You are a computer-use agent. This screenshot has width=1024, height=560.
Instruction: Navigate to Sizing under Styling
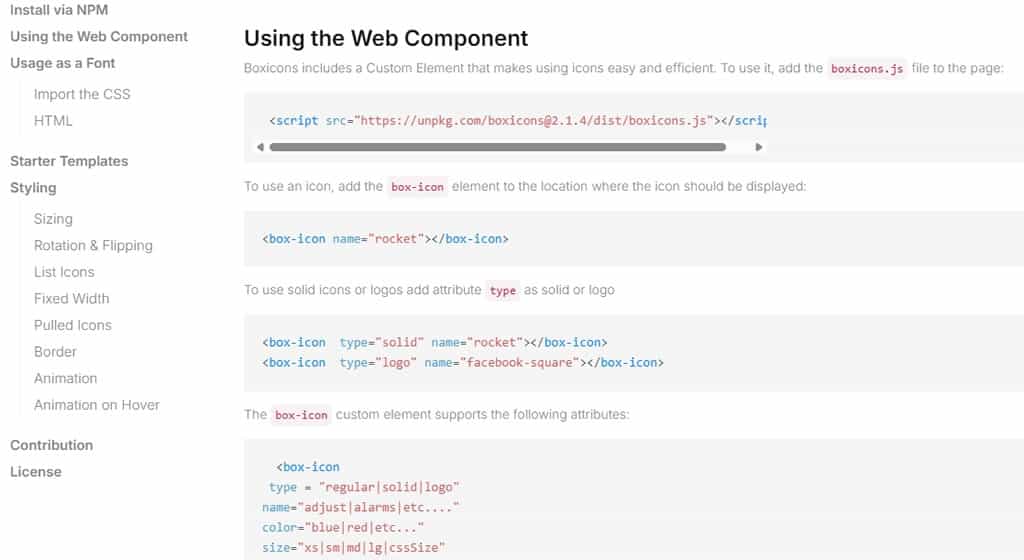coord(53,219)
